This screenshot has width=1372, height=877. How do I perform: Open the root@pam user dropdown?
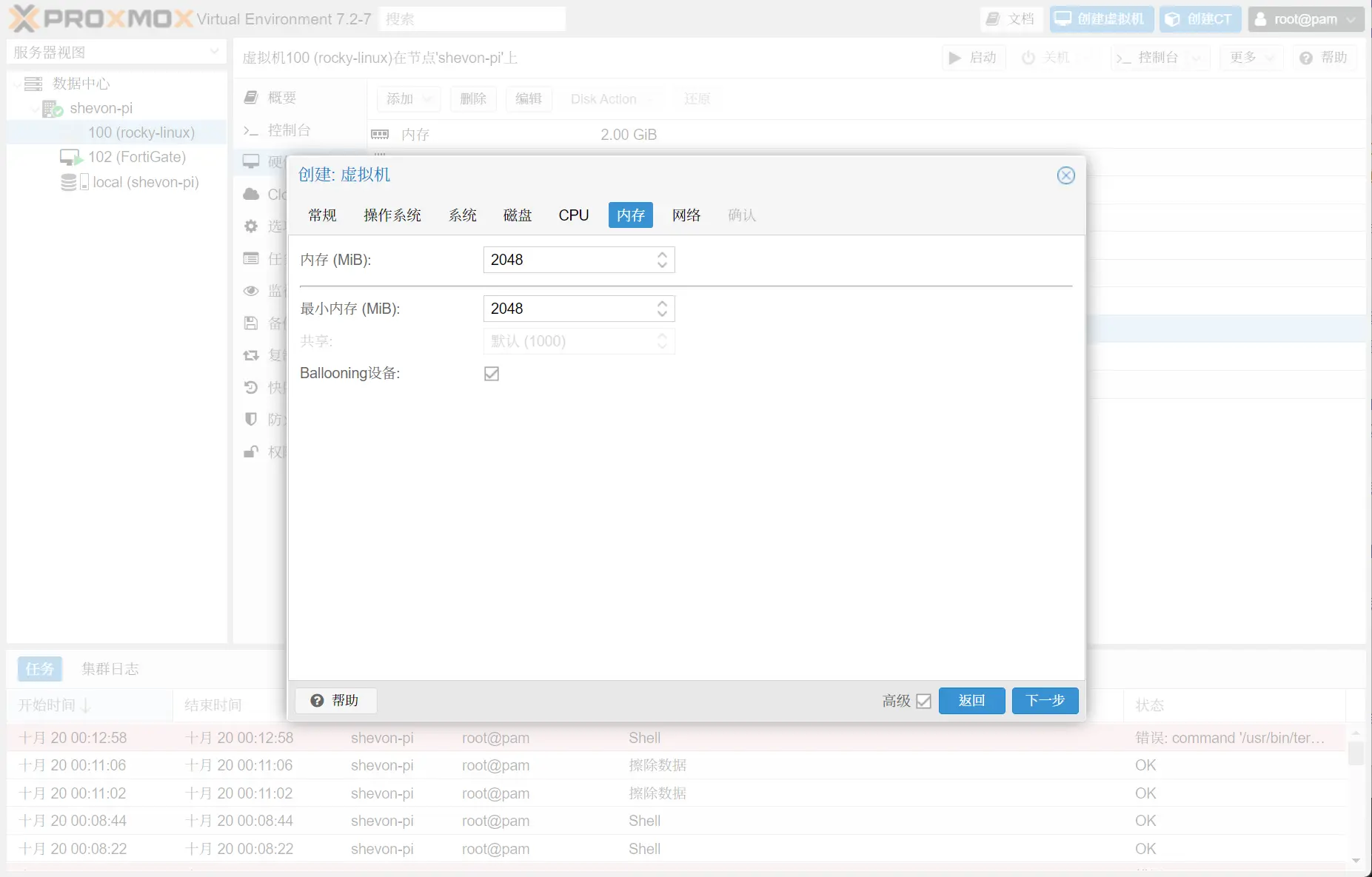tap(1305, 19)
